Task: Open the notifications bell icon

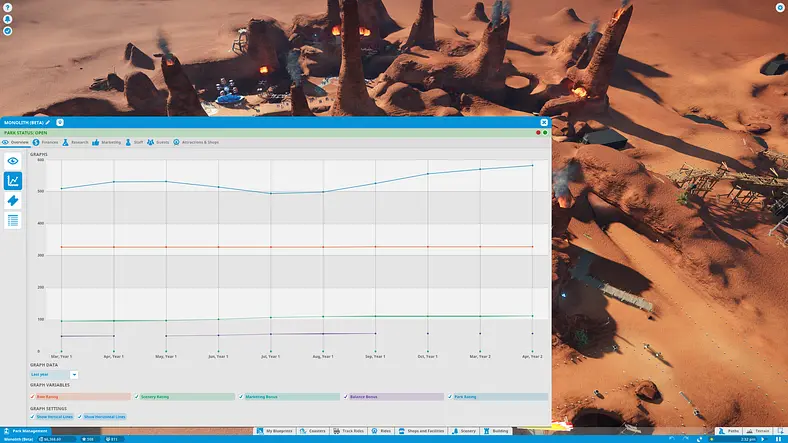Action: (8, 19)
